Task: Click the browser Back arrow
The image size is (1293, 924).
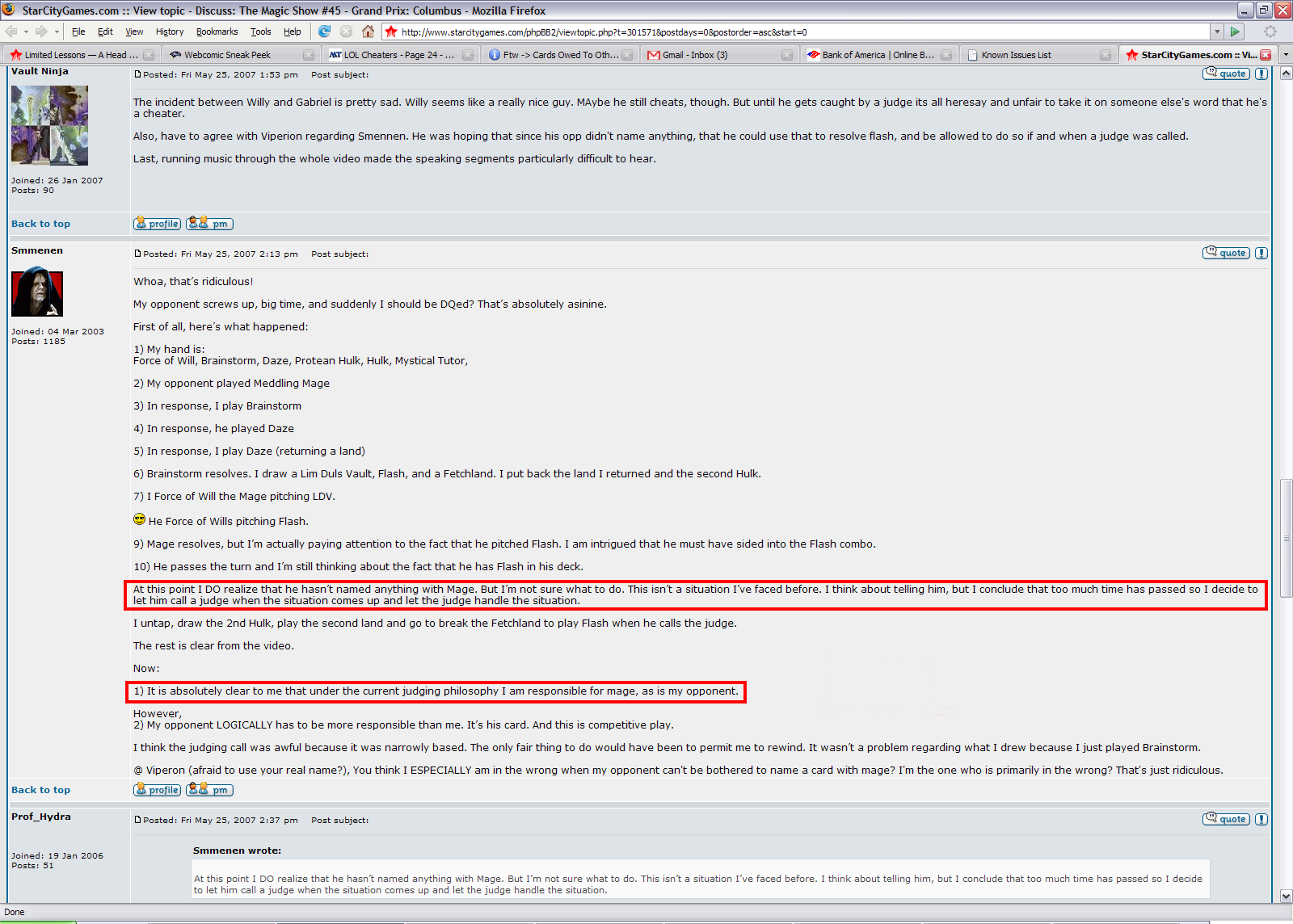Action: [x=11, y=31]
